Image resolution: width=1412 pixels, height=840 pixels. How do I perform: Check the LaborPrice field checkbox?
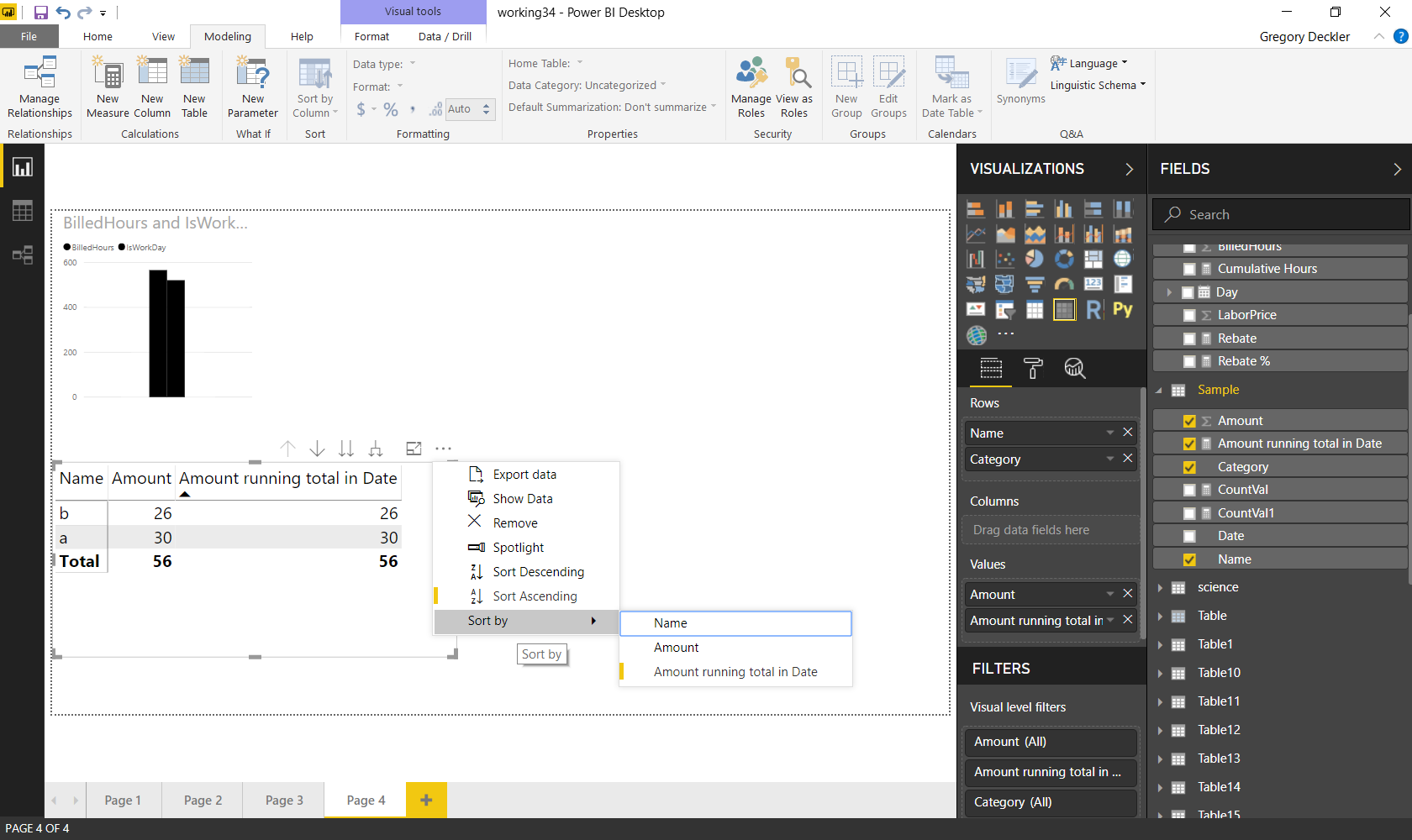(1189, 315)
